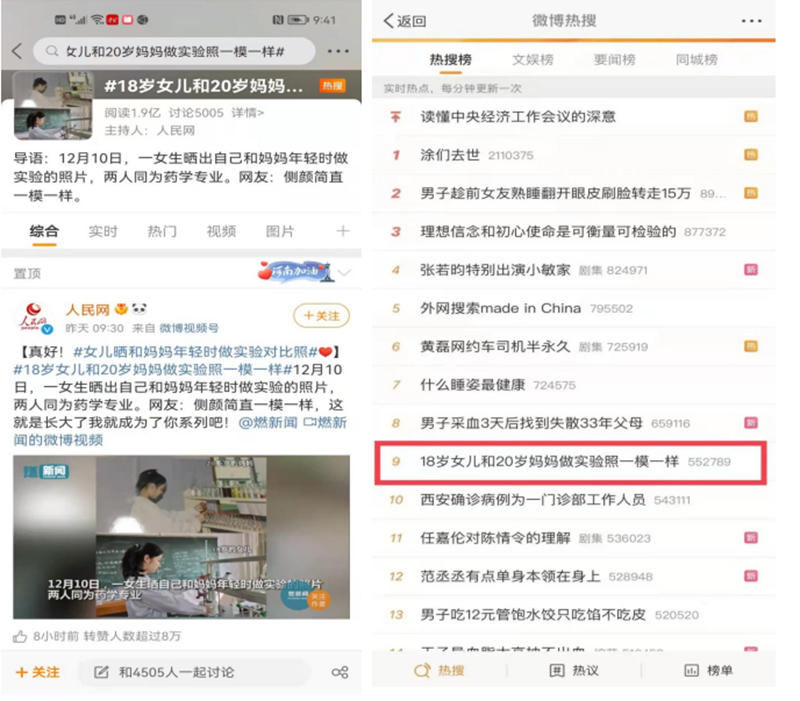
Task: Click the search field with hashtag query
Action: [178, 51]
